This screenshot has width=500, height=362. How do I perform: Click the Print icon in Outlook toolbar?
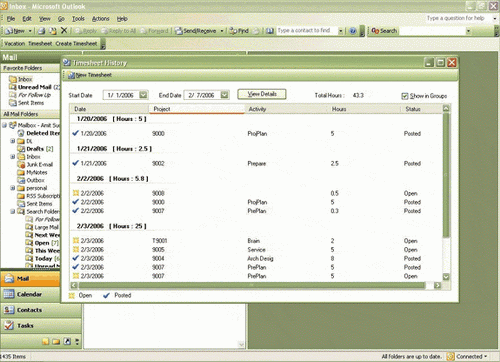coord(42,31)
